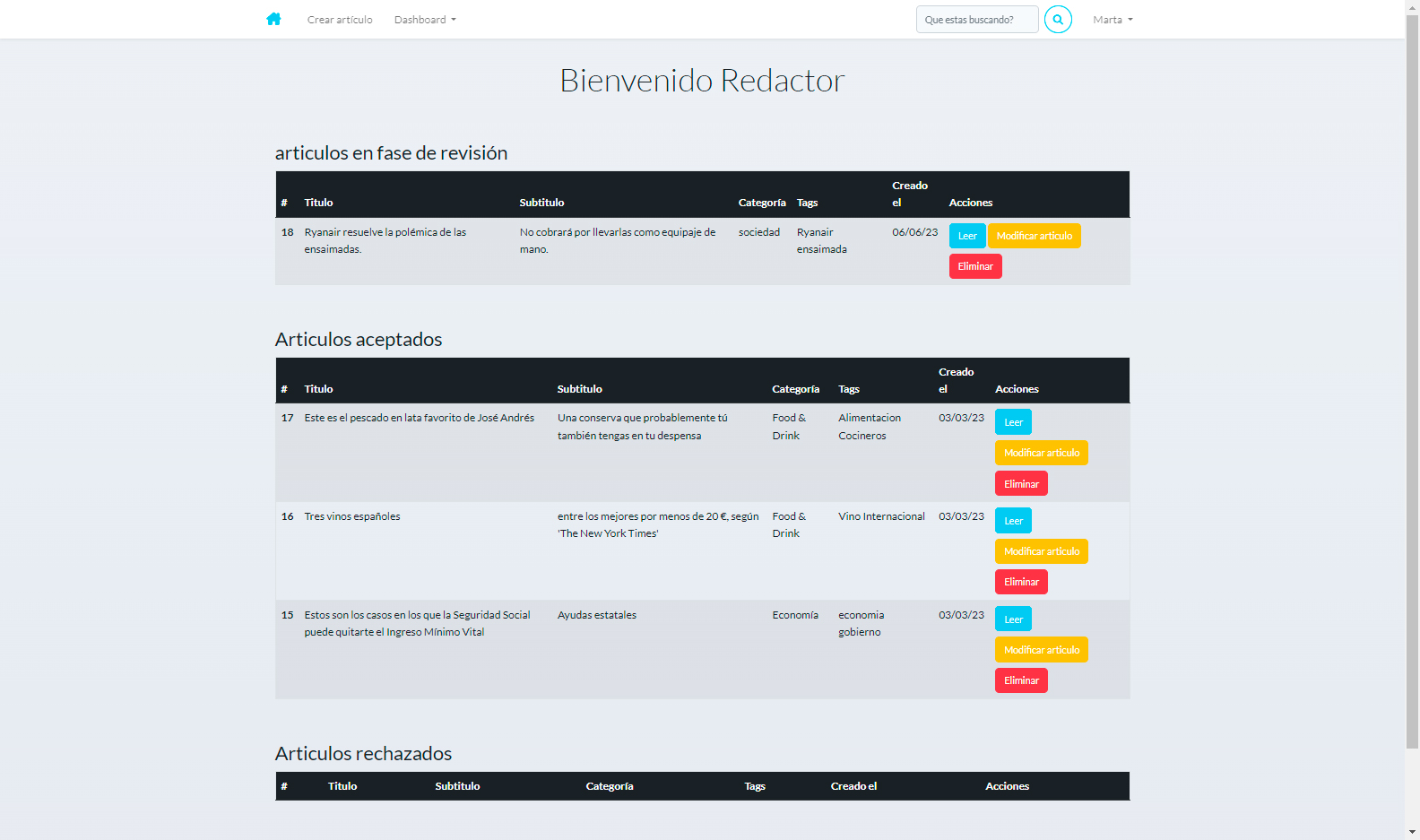Read the Ryanair ensaimadas article
This screenshot has height=840, width=1420.
tap(966, 236)
